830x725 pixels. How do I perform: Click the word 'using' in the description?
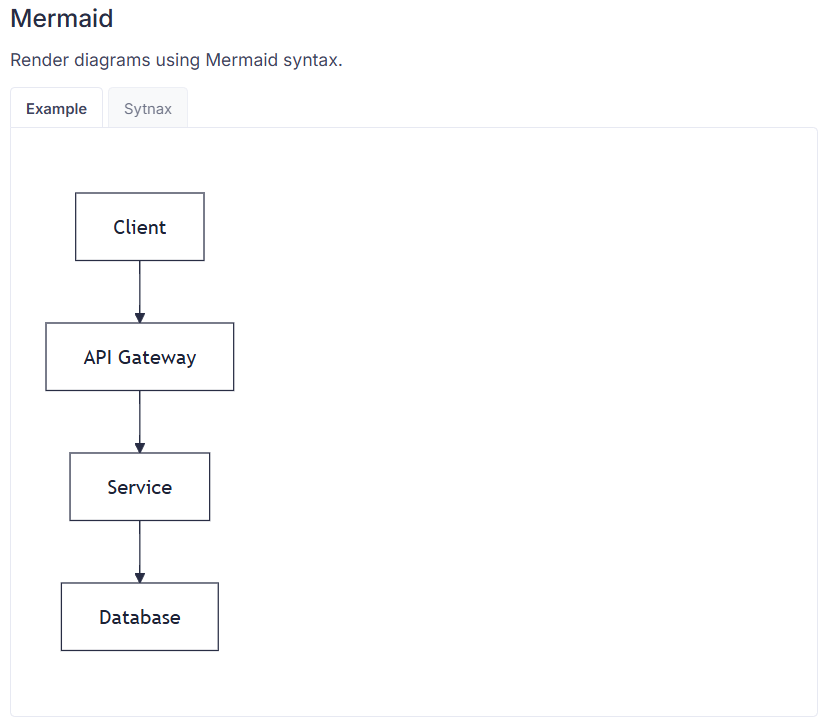pos(179,60)
